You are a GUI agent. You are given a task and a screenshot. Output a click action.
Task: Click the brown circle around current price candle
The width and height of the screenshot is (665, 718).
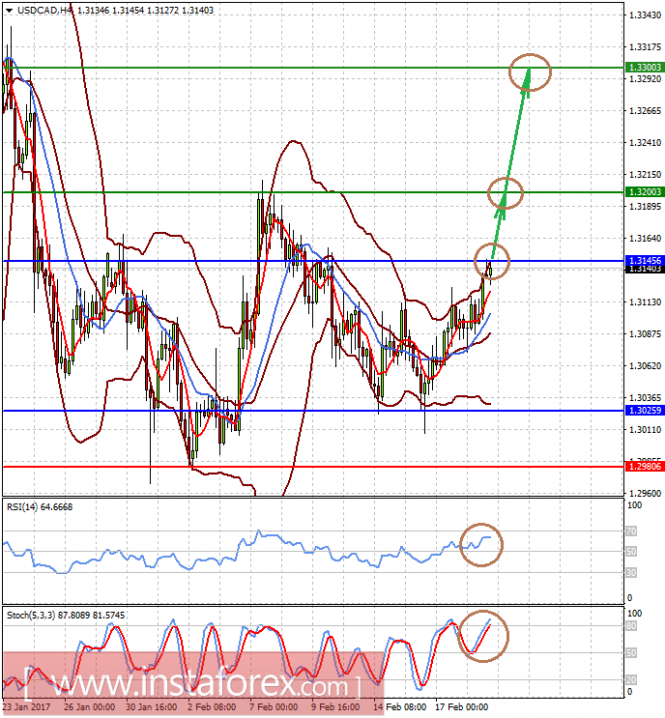(491, 261)
